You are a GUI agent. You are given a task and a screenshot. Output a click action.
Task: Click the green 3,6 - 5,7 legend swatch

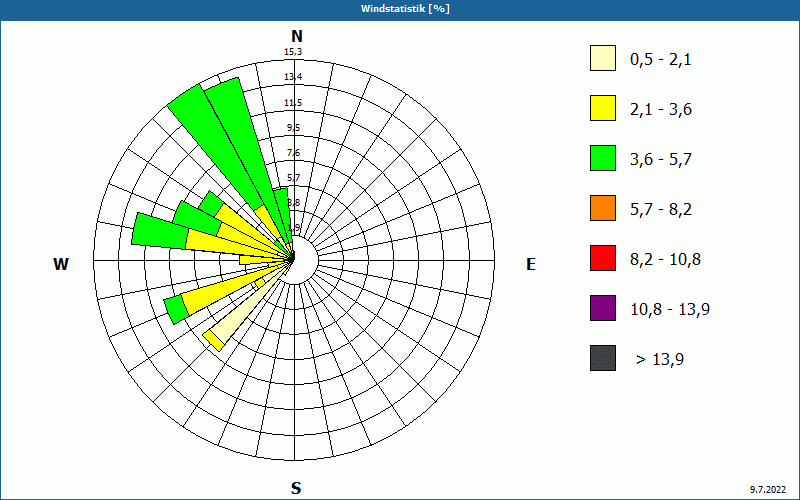click(603, 158)
